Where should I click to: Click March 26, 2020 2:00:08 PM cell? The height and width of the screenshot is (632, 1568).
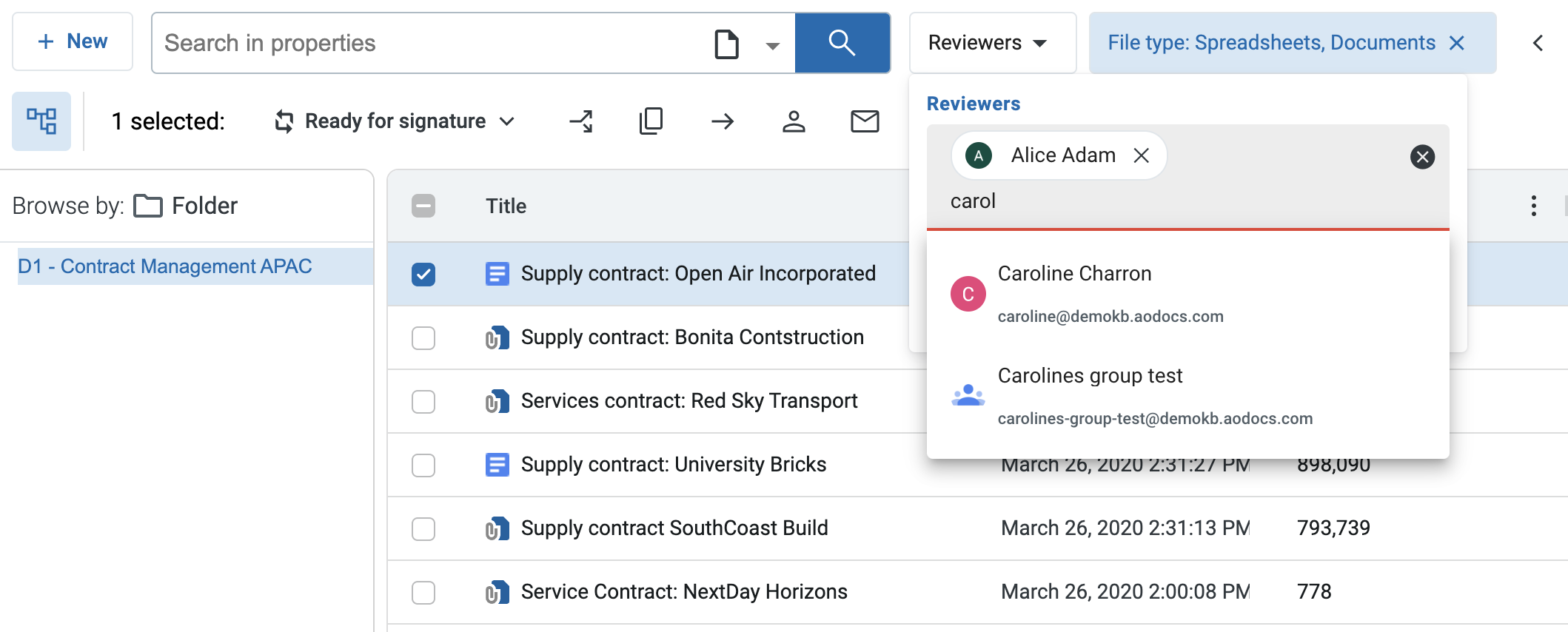tap(1125, 592)
